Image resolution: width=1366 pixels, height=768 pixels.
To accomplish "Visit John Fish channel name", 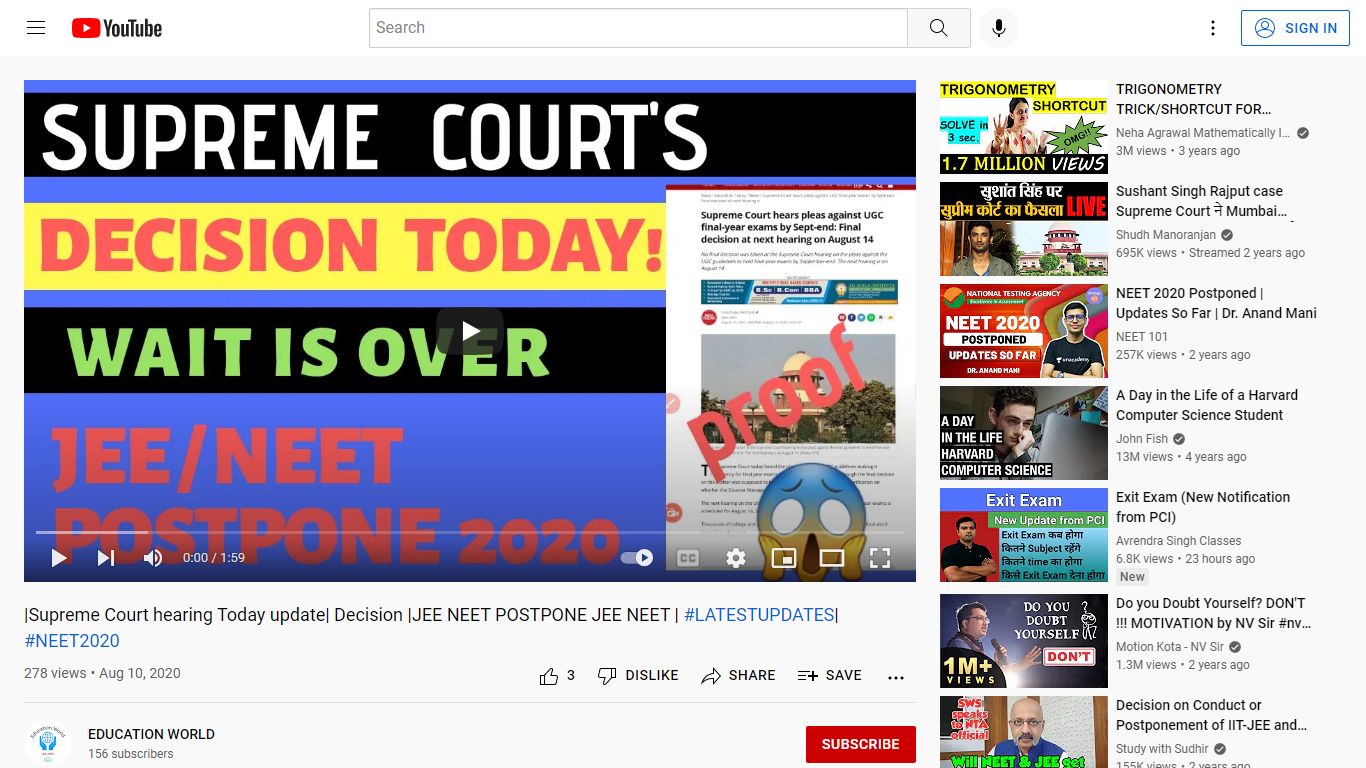I will point(1142,439).
